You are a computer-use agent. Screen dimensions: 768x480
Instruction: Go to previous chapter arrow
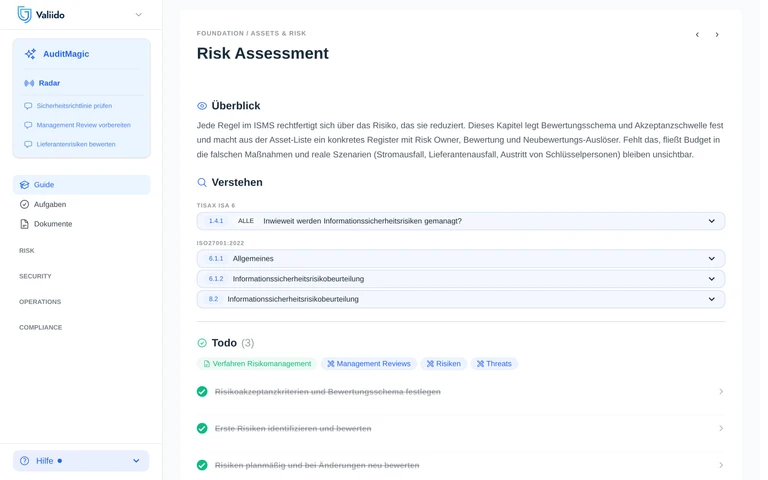coord(697,35)
